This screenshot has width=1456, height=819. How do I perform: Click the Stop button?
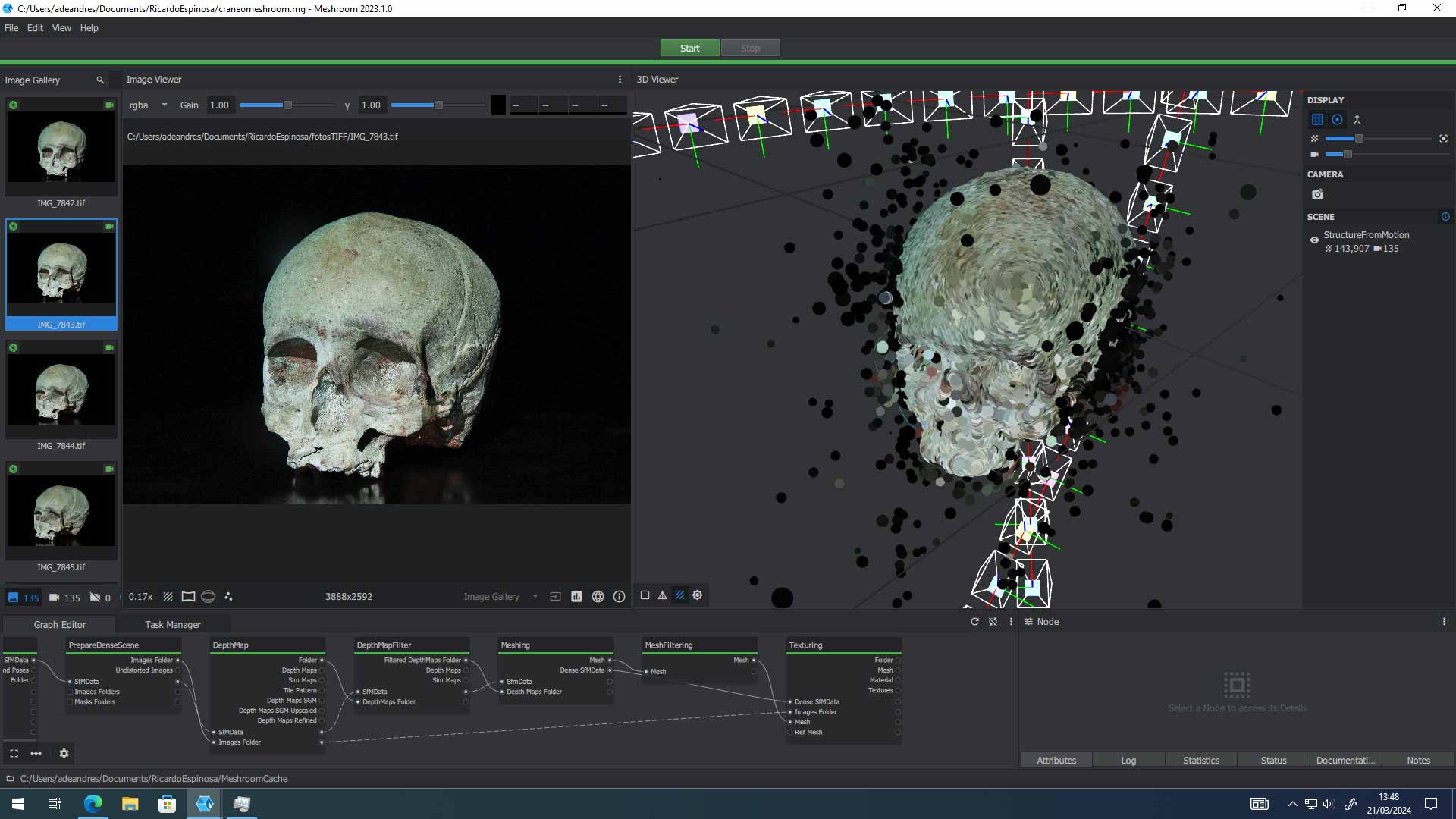tap(750, 49)
